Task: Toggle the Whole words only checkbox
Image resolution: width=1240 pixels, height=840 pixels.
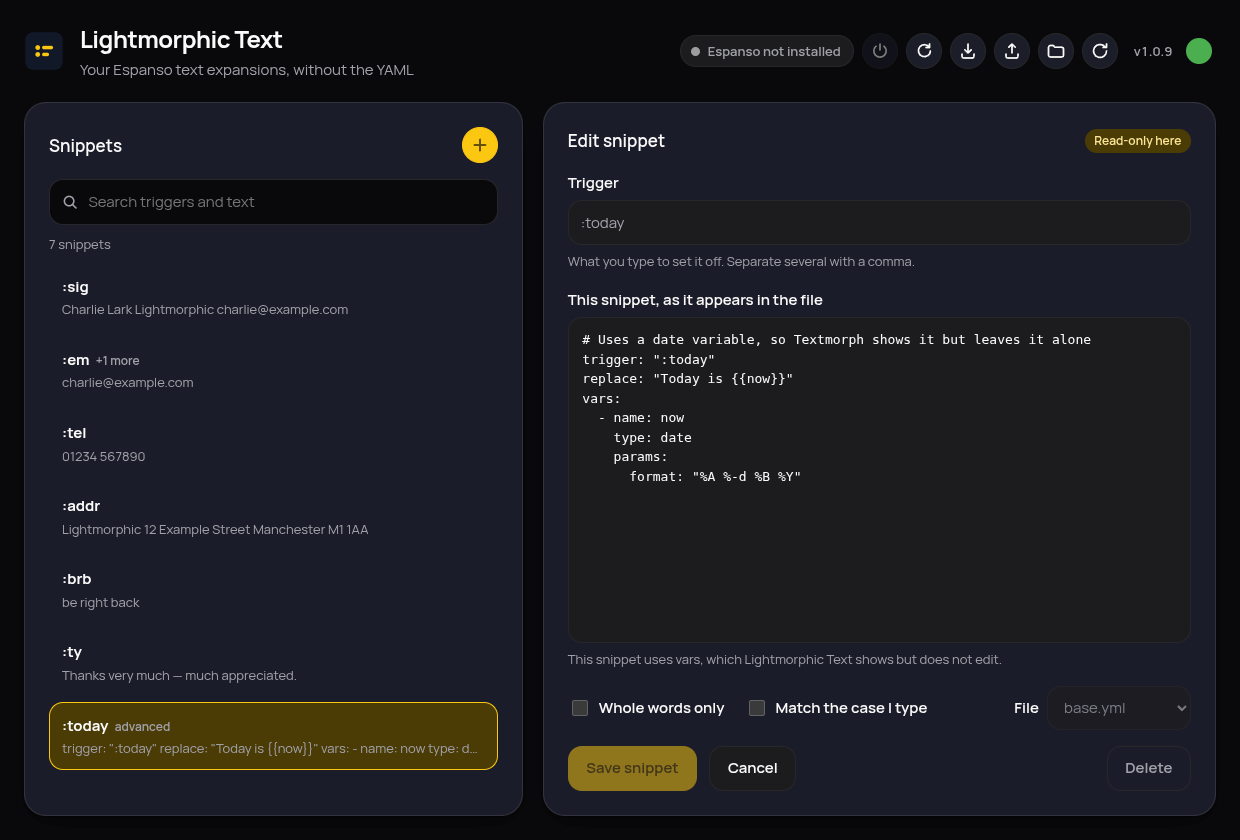Action: (580, 708)
